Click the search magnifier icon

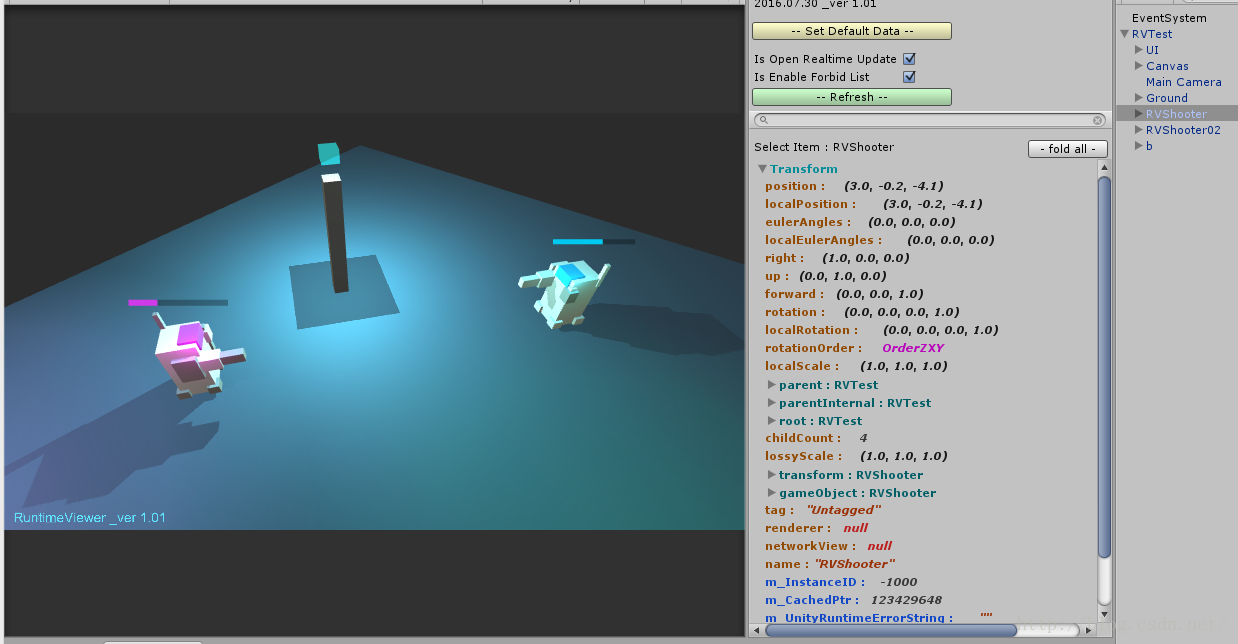763,120
